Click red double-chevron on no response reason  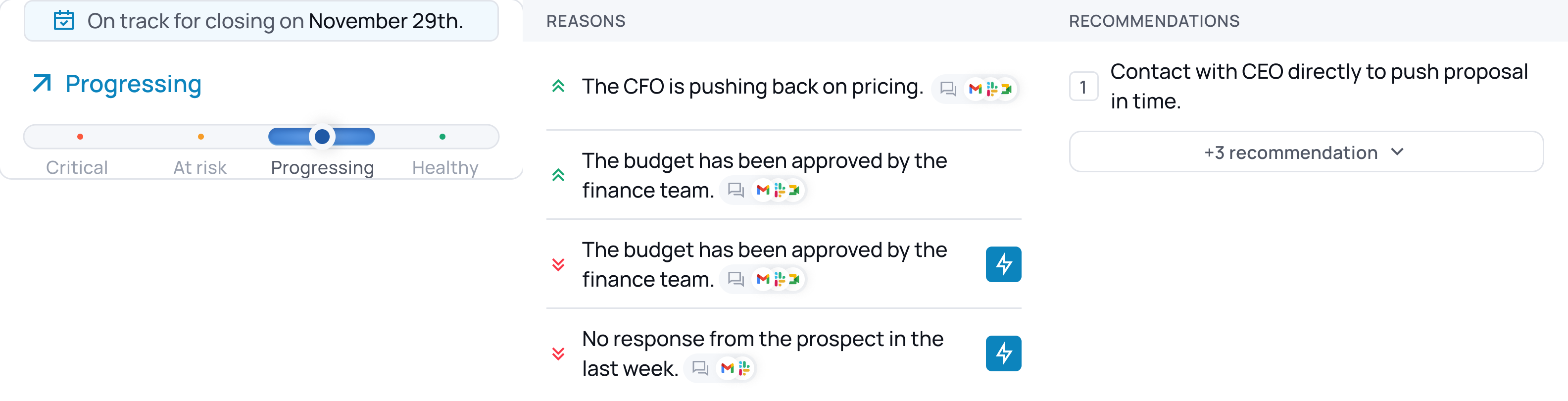pyautogui.click(x=558, y=353)
